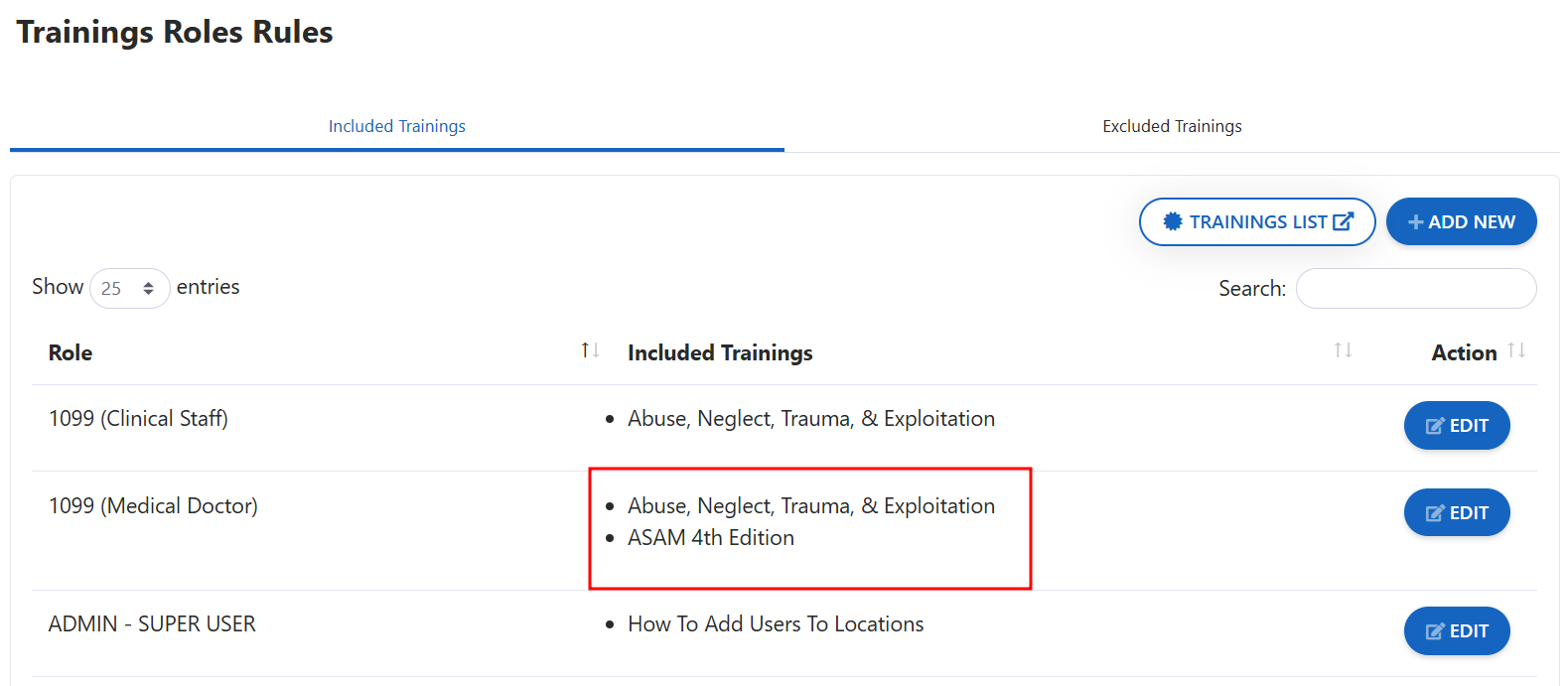Click pencil icon on 1099 (Clinical Staff) Edit
Screen dimensions: 1568x686
coord(1435,426)
